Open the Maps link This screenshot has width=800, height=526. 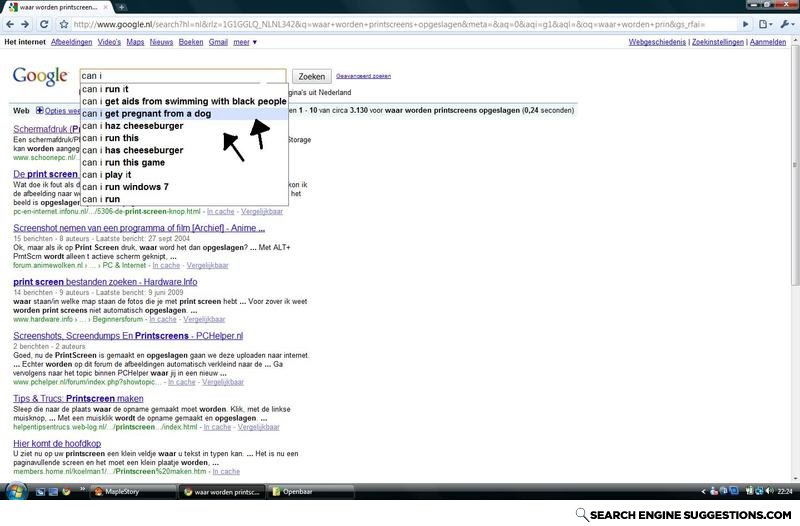(135, 42)
